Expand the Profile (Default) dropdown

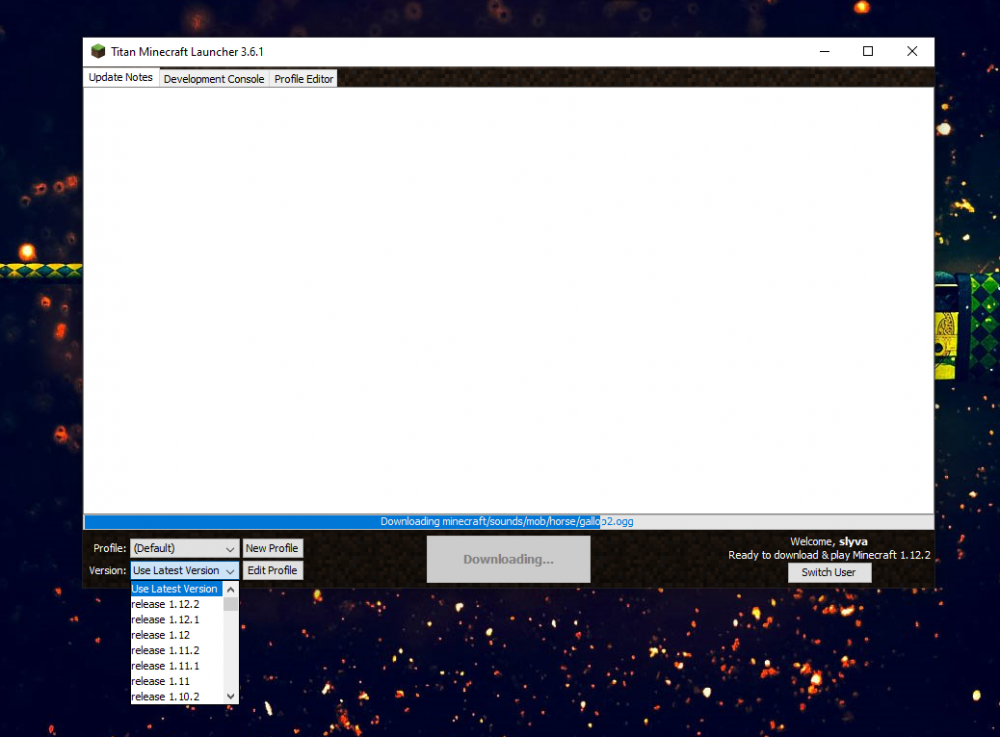[185, 548]
